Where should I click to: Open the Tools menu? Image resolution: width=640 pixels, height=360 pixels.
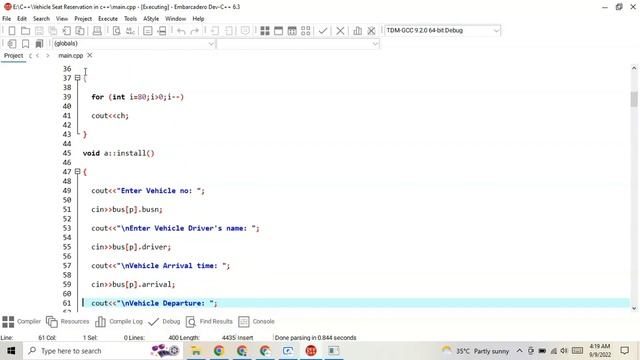click(130, 19)
